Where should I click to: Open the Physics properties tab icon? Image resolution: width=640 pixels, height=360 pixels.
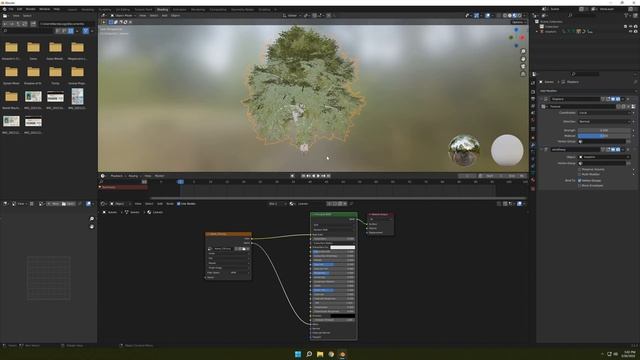(x=533, y=159)
